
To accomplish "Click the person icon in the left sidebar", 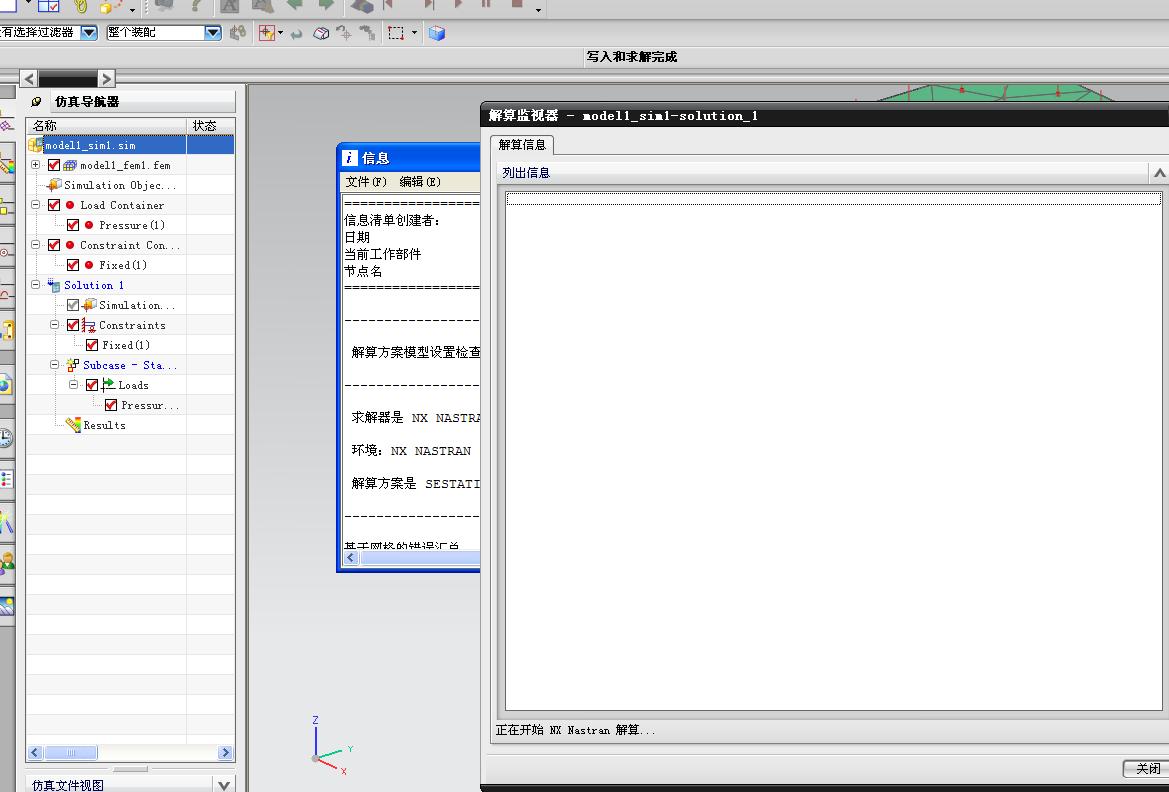I will coord(7,562).
